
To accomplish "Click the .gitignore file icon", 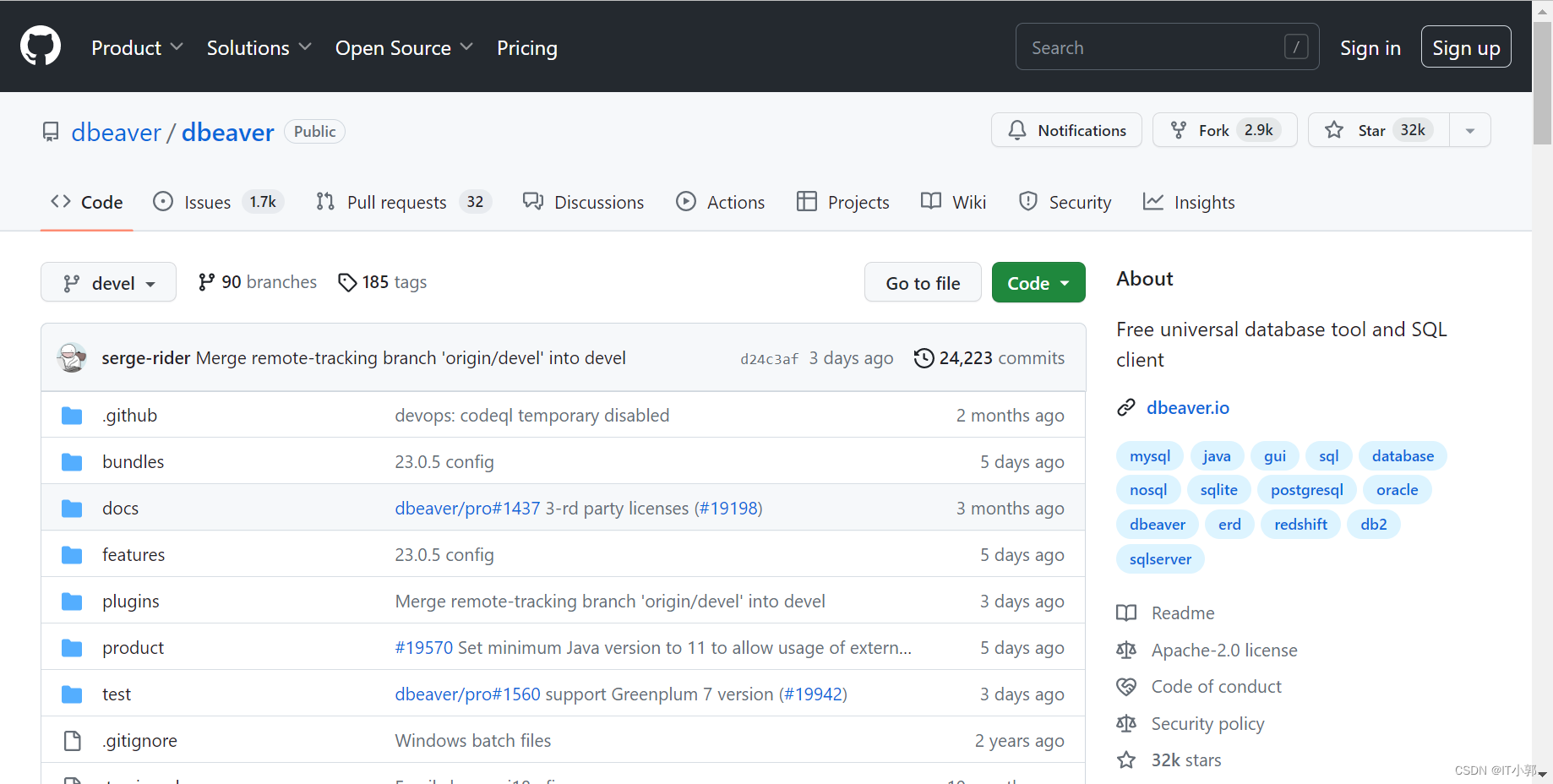I will coord(73,741).
